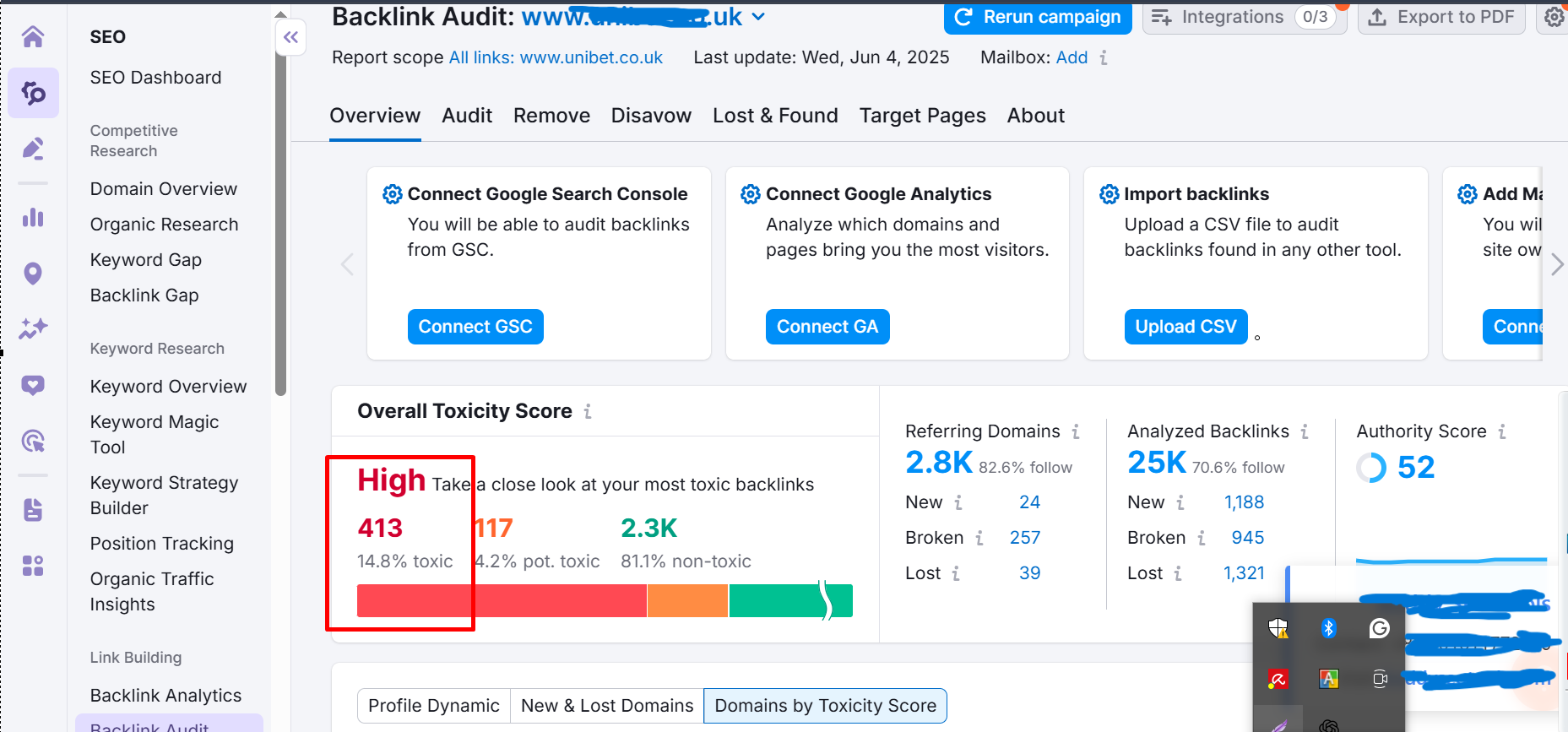Select New & Lost Domains view

(x=607, y=706)
